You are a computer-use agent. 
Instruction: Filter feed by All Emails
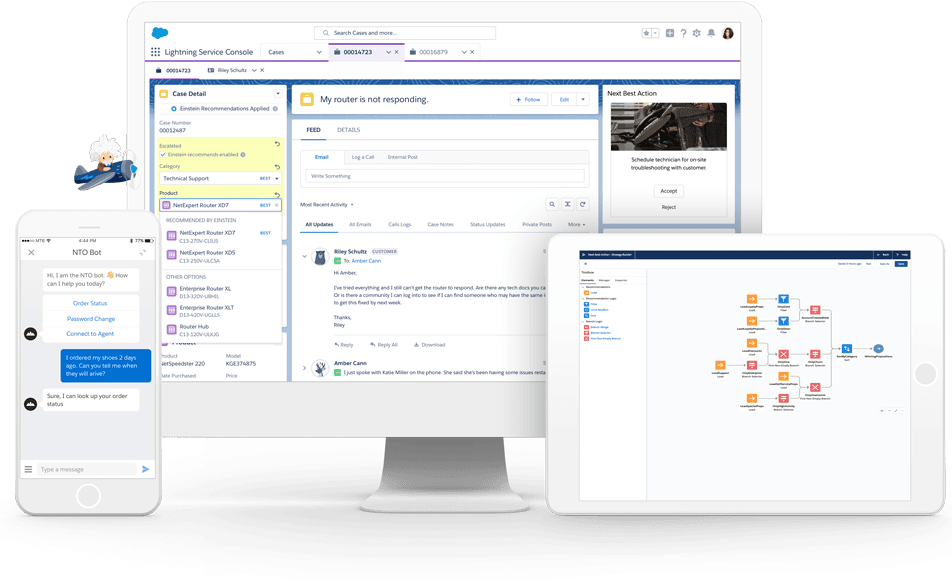click(x=360, y=225)
